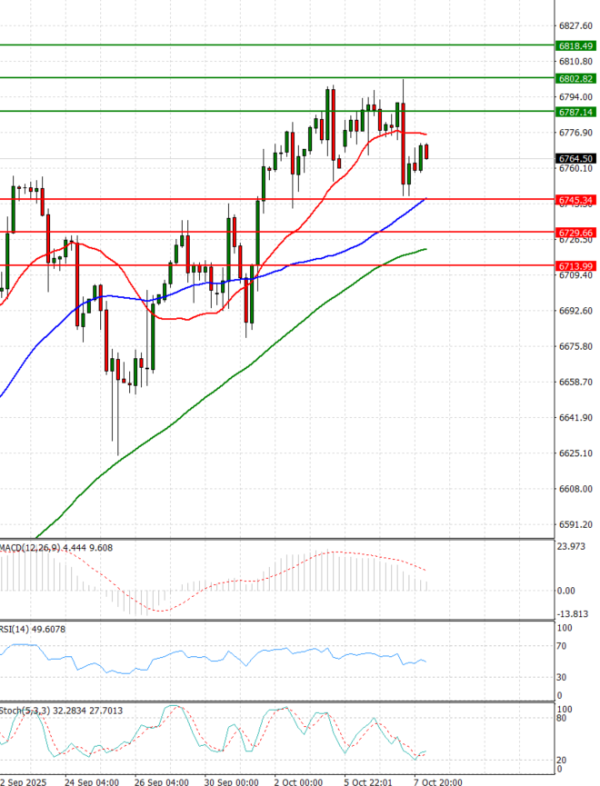Select the 6713.99 support price label
This screenshot has height=786, width=600.
(576, 265)
